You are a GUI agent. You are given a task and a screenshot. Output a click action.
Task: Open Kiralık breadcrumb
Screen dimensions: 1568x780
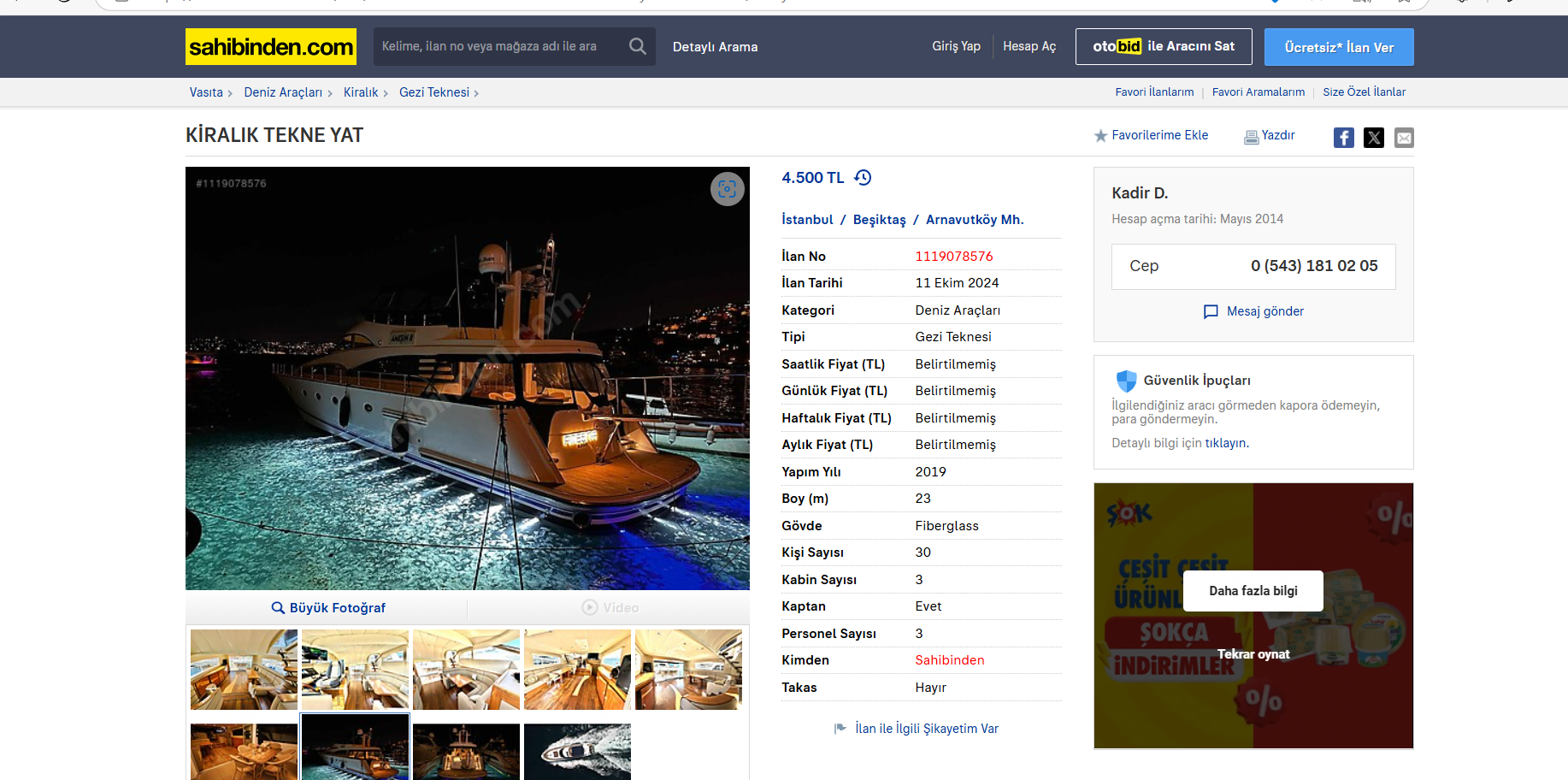pos(361,92)
